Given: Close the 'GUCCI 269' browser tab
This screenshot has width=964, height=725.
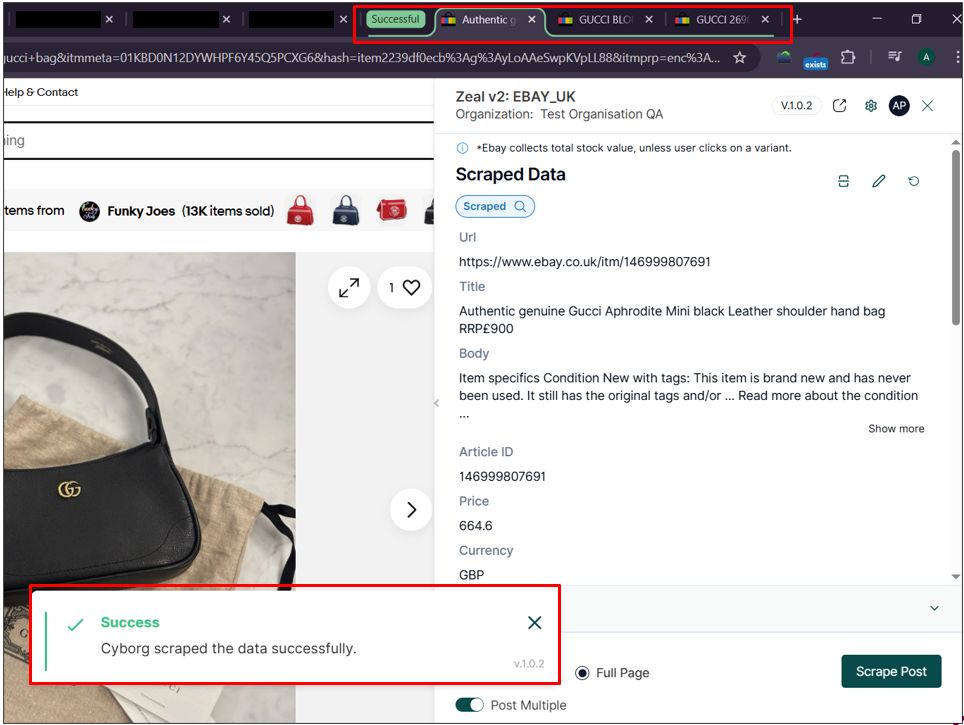Looking at the screenshot, I should tap(765, 20).
